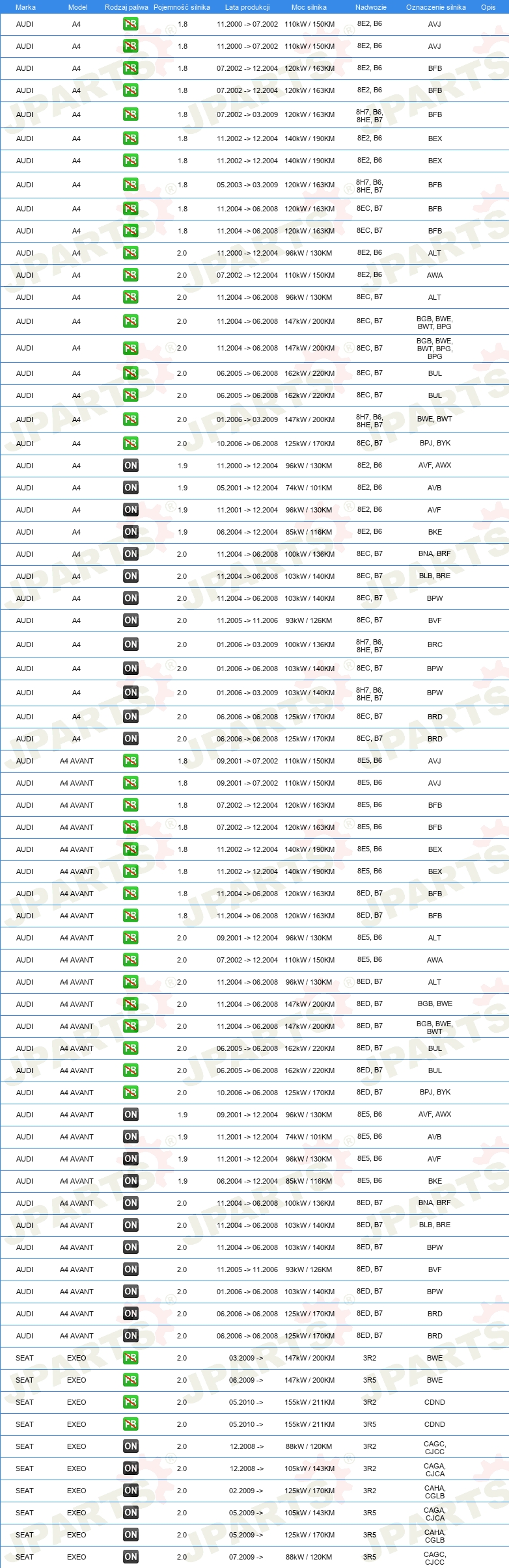The width and height of the screenshot is (509, 1568).
Task: Click diesel ON icon in A4 8EC BVF row
Action: [131, 620]
